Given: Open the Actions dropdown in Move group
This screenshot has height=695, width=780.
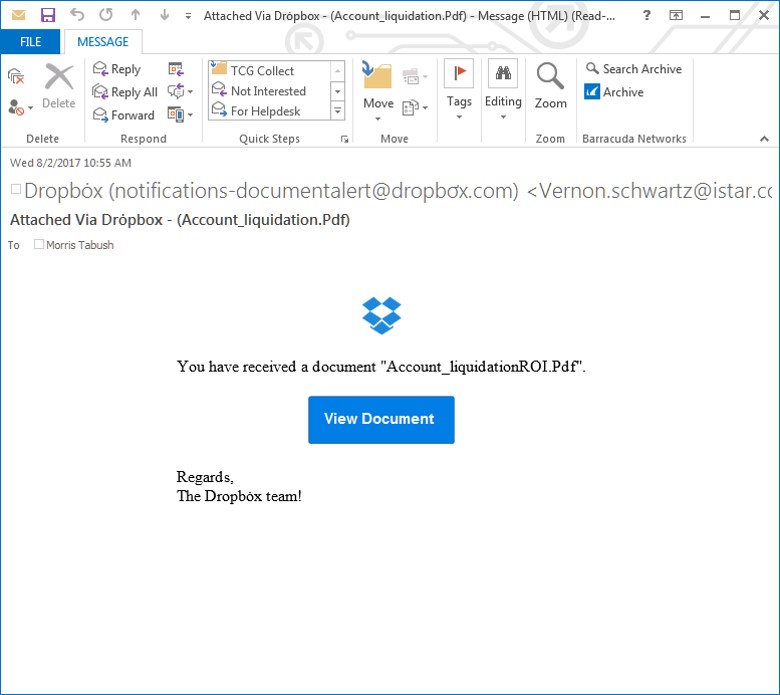Looking at the screenshot, I should (x=415, y=107).
